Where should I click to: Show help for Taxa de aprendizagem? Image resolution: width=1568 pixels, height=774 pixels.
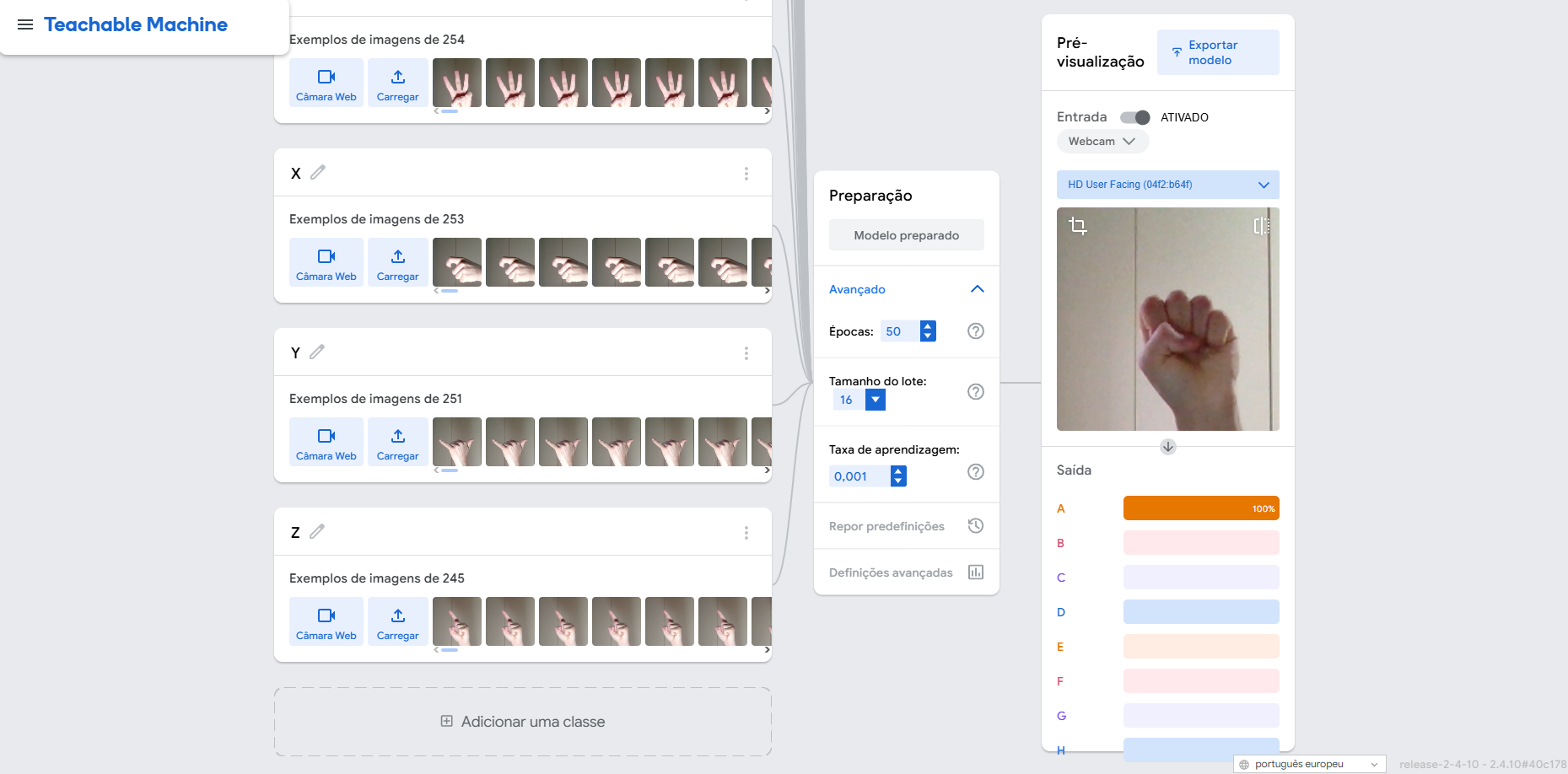pos(975,472)
